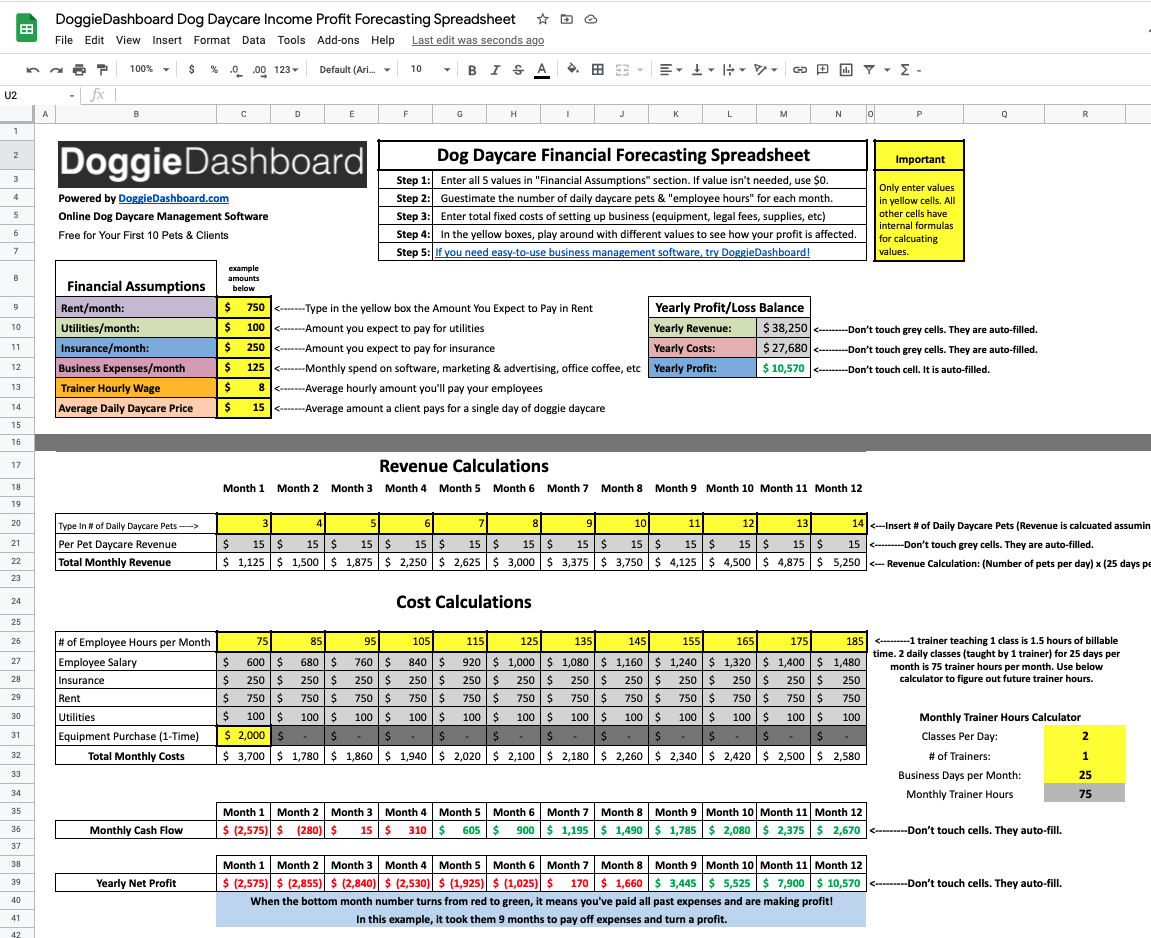Viewport: 1151px width, 938px height.
Task: Click the 'Last edit was seconds ago' link
Action: coord(478,40)
